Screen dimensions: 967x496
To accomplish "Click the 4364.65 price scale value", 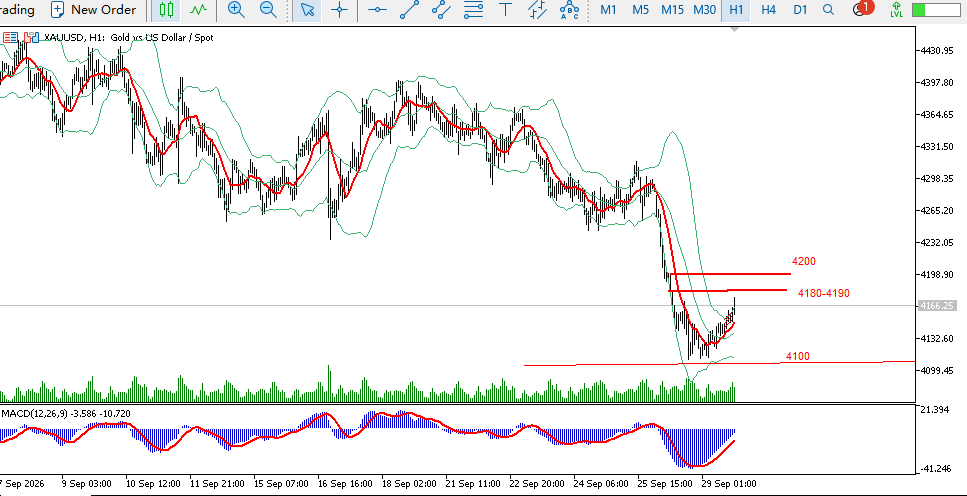I will 938,115.
